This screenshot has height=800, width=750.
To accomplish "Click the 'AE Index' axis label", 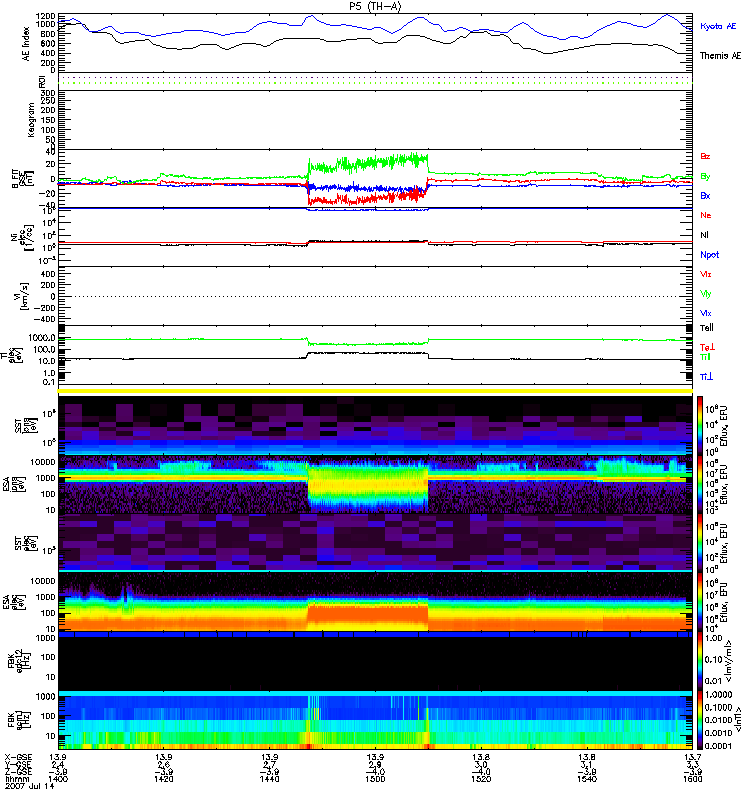I will 26,44.
